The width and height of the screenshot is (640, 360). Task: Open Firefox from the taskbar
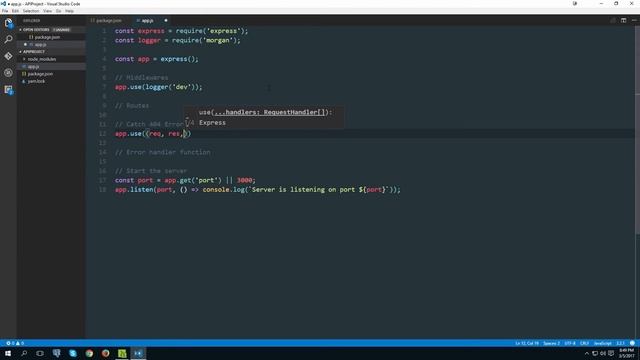point(106,353)
